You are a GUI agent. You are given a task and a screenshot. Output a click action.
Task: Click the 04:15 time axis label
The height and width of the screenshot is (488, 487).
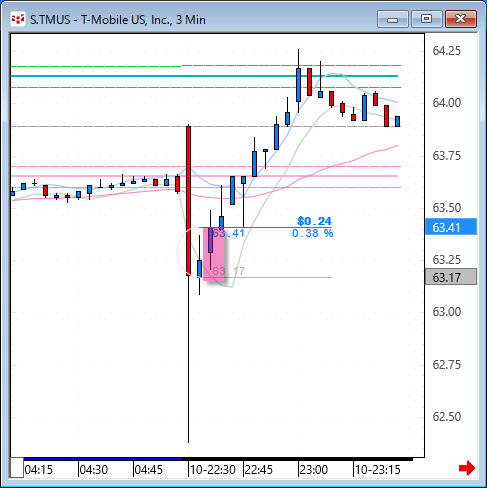(39, 470)
